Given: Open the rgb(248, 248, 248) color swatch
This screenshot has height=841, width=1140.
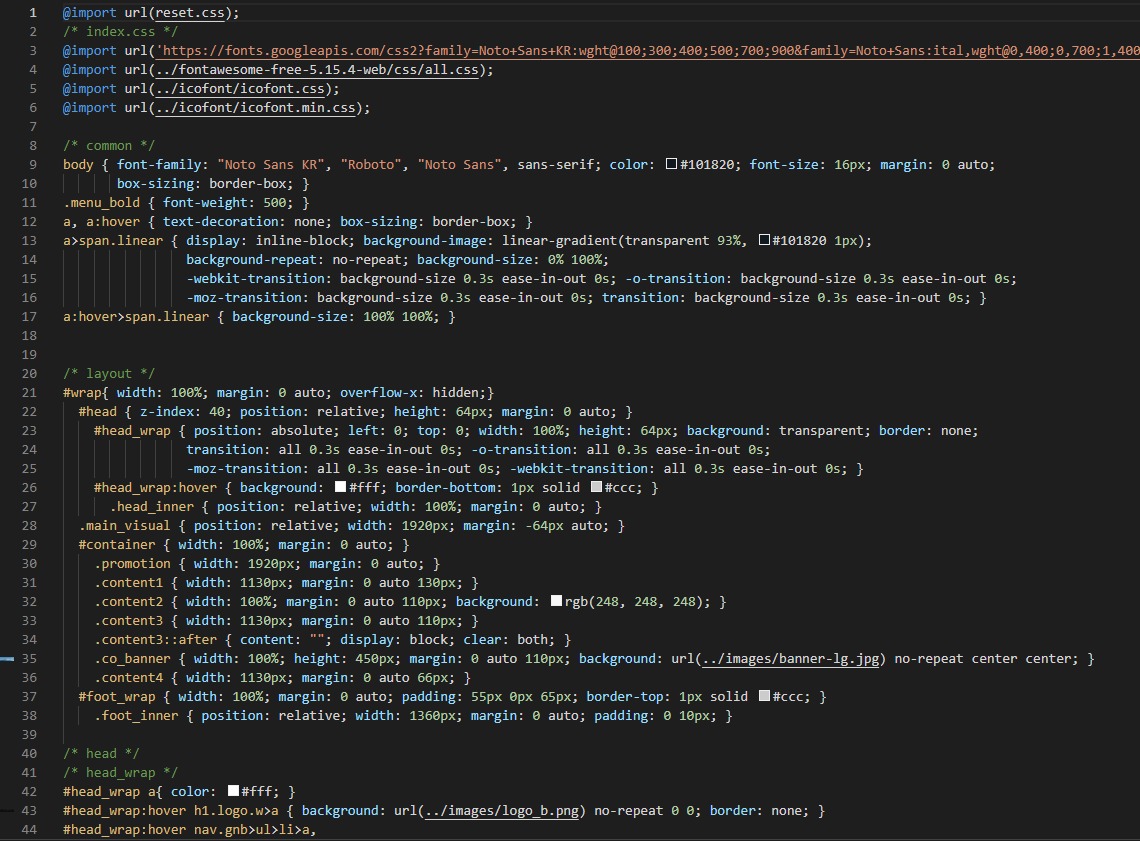Looking at the screenshot, I should pyautogui.click(x=557, y=602).
